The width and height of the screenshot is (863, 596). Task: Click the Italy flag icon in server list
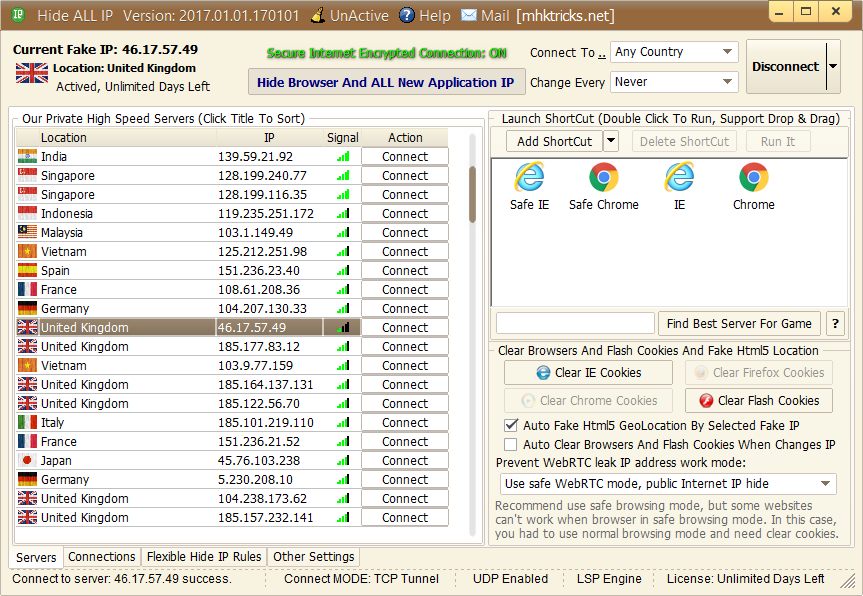27,423
